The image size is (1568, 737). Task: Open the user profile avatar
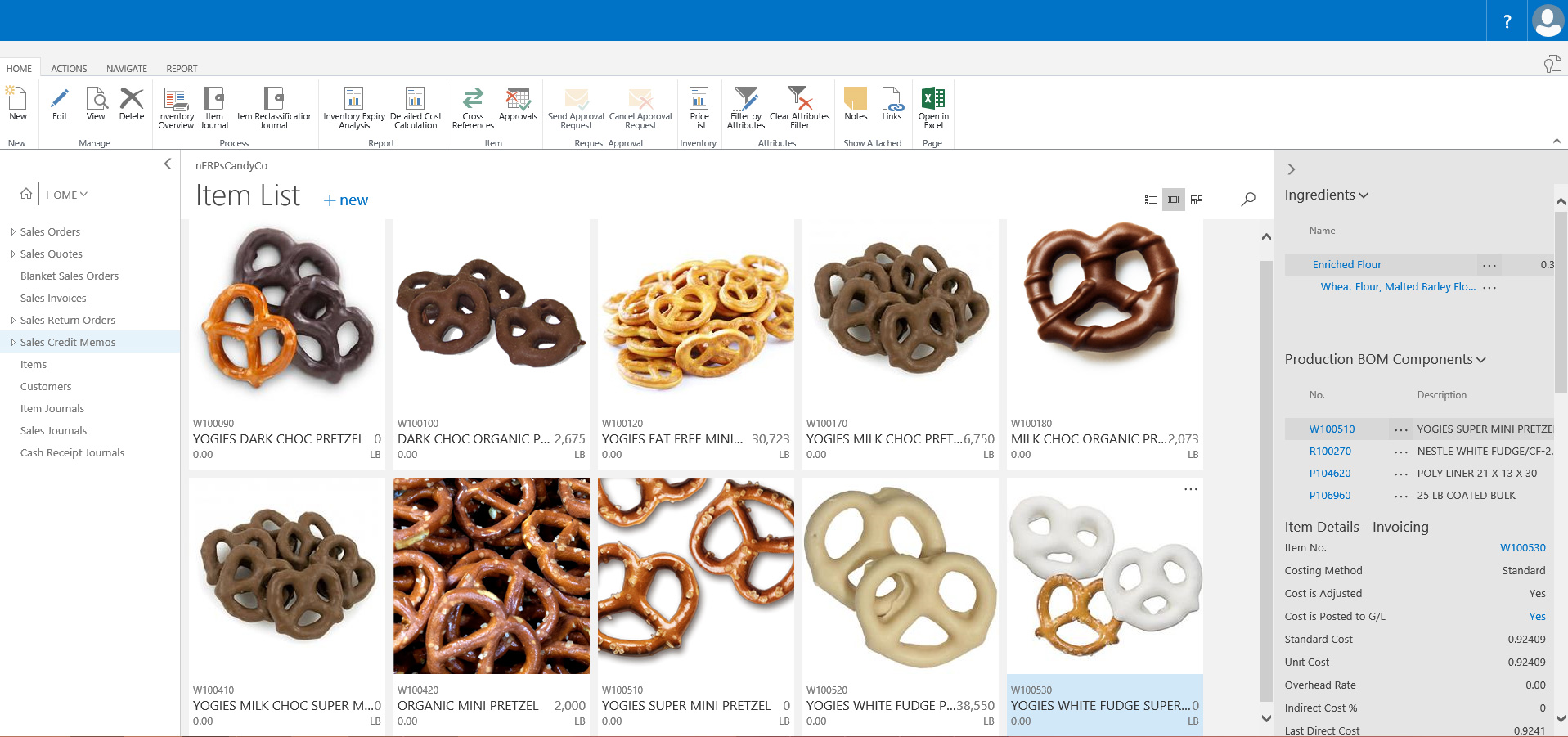coord(1548,21)
